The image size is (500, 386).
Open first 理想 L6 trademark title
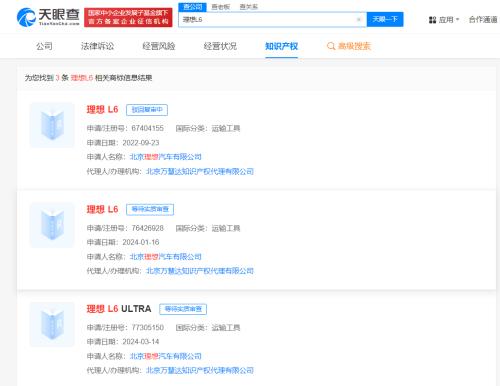tap(102, 110)
